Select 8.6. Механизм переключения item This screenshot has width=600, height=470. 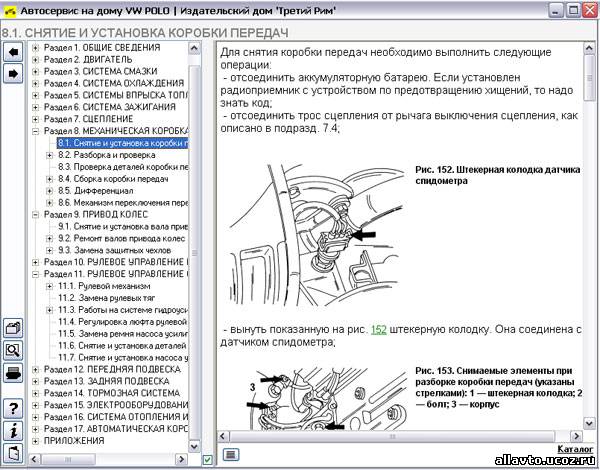click(123, 202)
